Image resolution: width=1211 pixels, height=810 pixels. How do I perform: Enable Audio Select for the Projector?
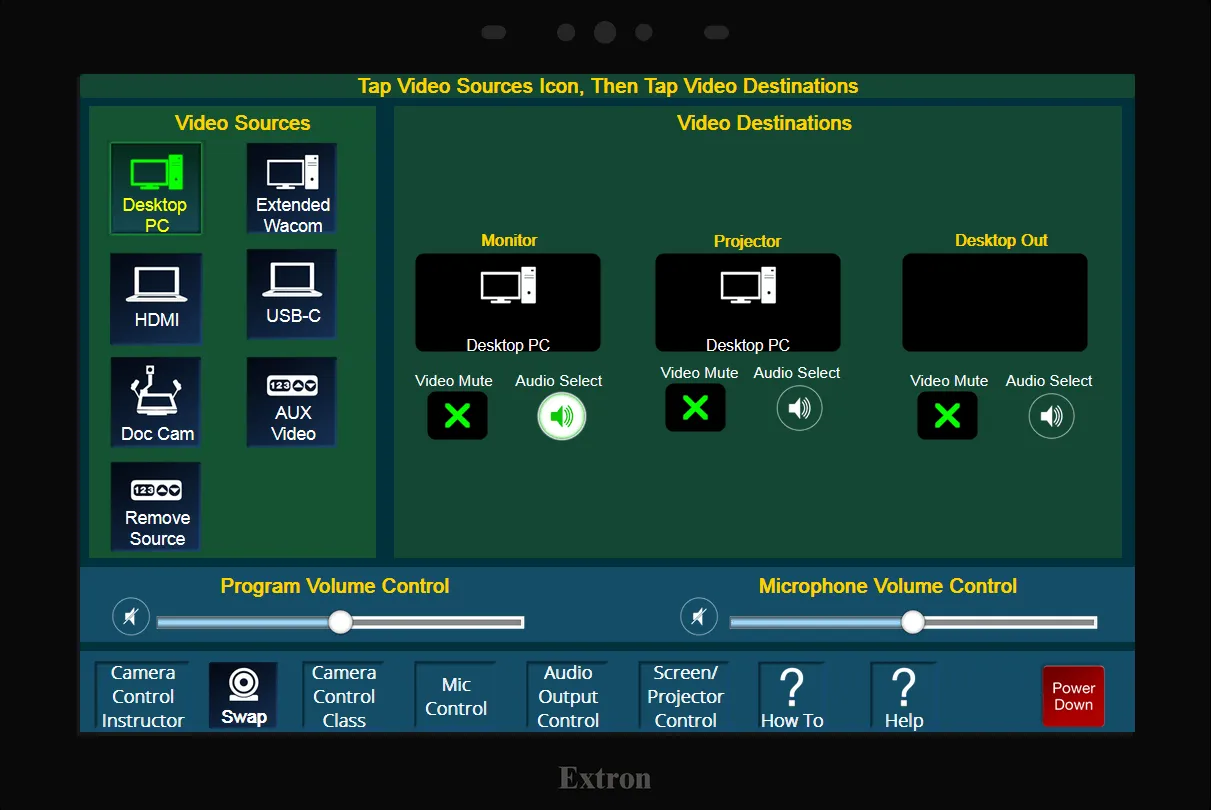click(x=799, y=408)
